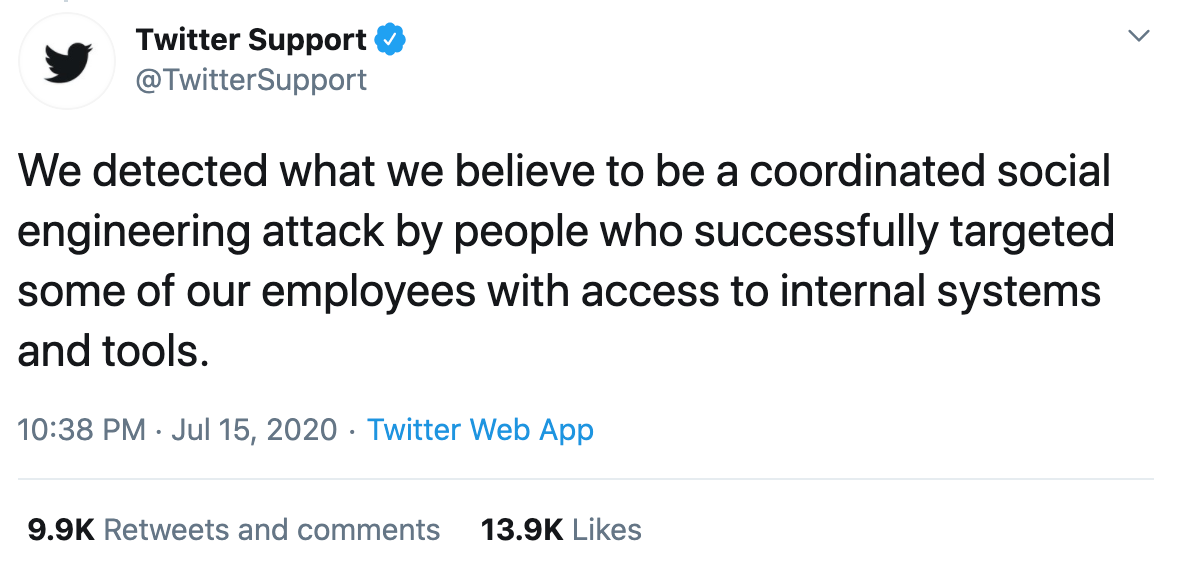Image resolution: width=1178 pixels, height=564 pixels.
Task: Click the line mentioning internal systems
Action: pyautogui.click(x=559, y=293)
